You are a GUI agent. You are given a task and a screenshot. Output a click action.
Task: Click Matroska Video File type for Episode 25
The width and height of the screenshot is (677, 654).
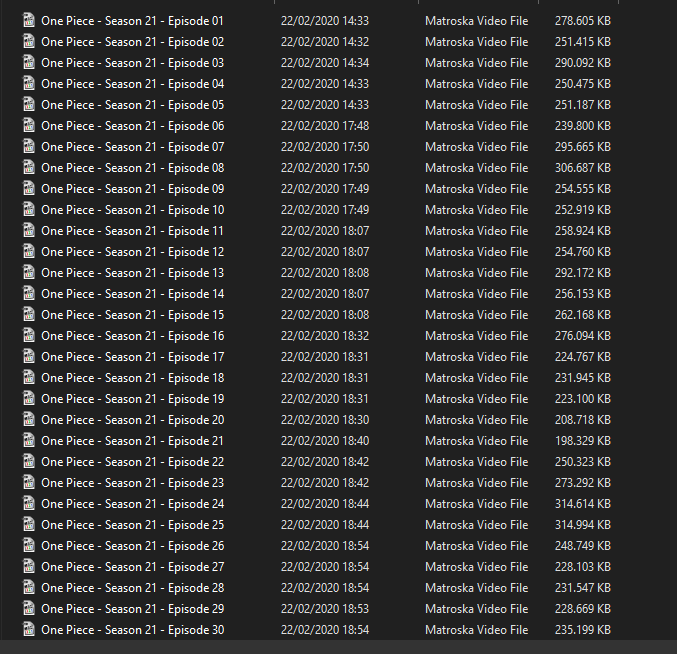pos(476,525)
